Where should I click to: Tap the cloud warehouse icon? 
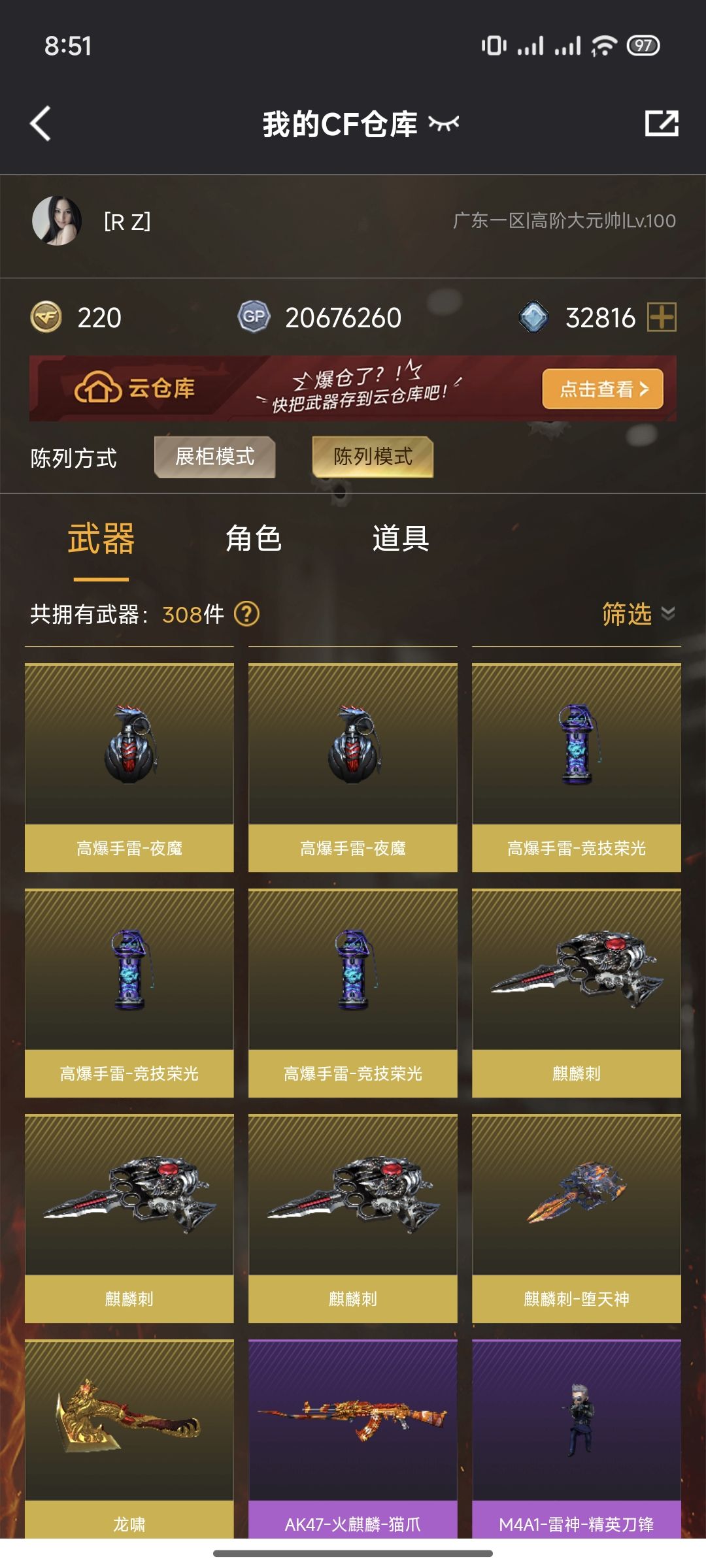(98, 389)
